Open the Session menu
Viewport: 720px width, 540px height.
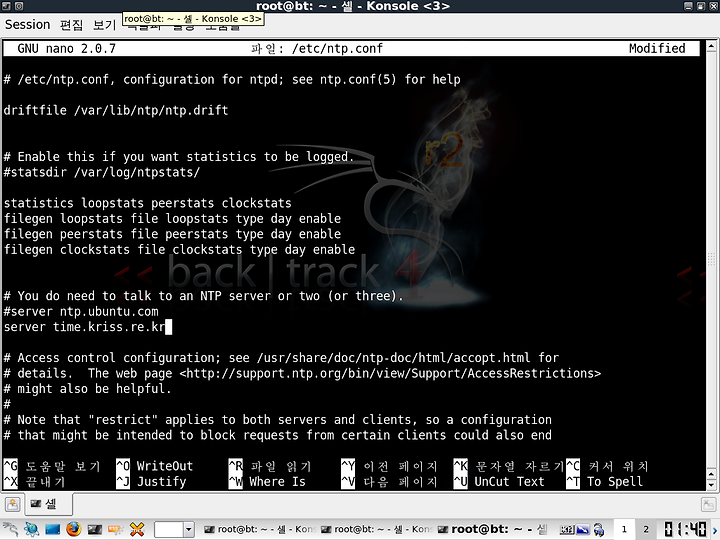[27, 24]
